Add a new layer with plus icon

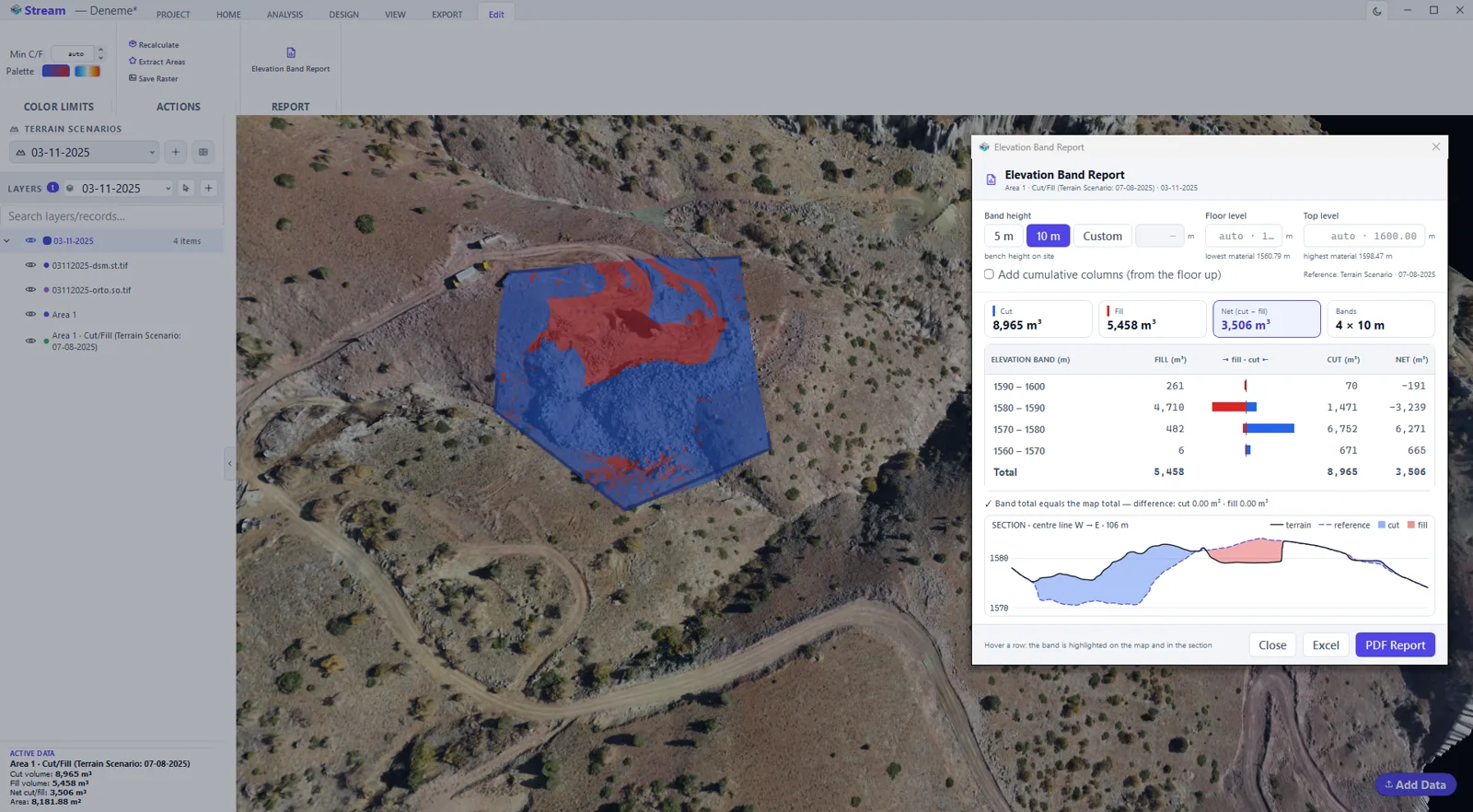(209, 188)
